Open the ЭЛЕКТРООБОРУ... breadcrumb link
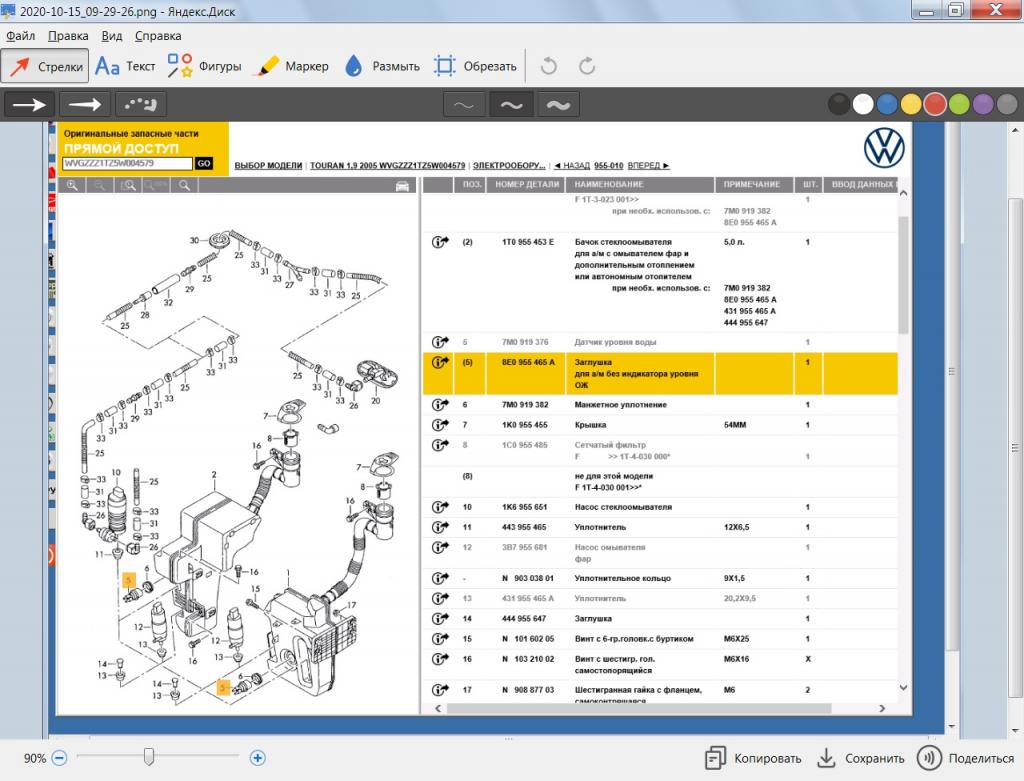 [509, 166]
